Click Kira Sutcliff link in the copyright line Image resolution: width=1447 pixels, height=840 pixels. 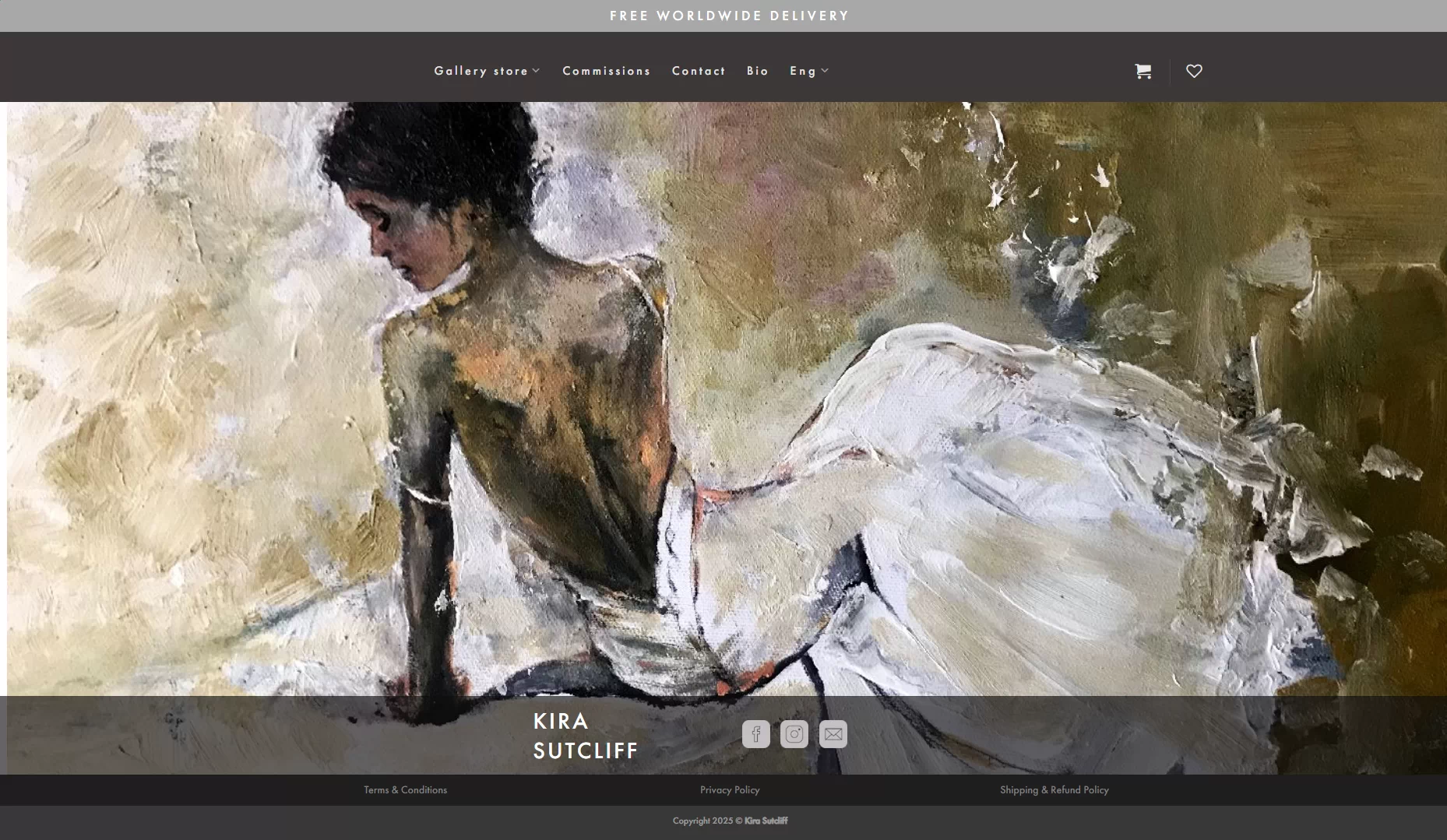(x=766, y=821)
